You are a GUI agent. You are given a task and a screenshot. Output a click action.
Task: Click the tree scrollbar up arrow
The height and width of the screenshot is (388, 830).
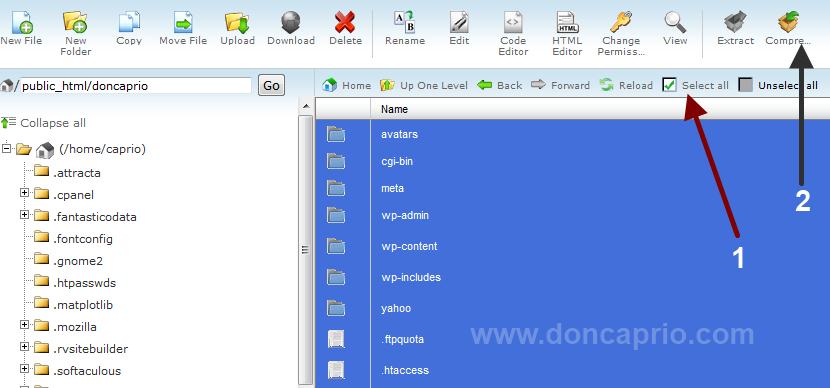pos(305,107)
